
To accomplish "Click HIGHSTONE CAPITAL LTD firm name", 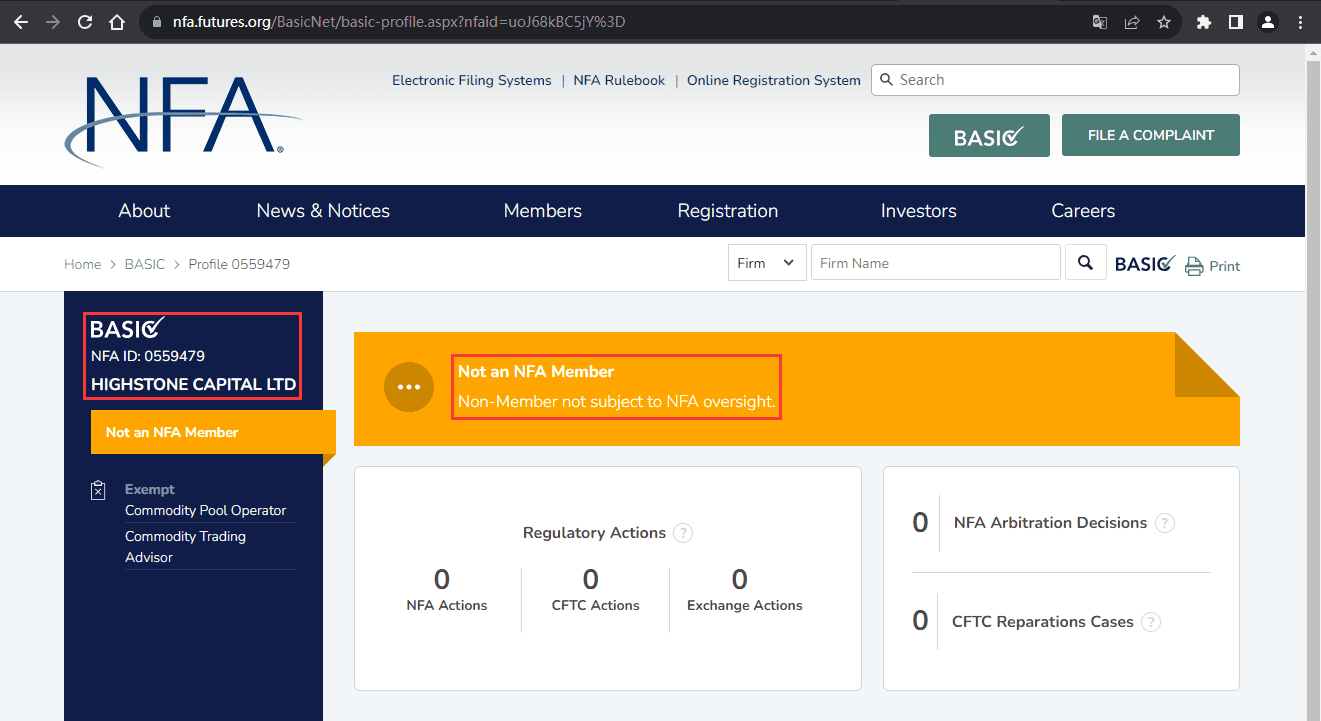I will coord(194,384).
